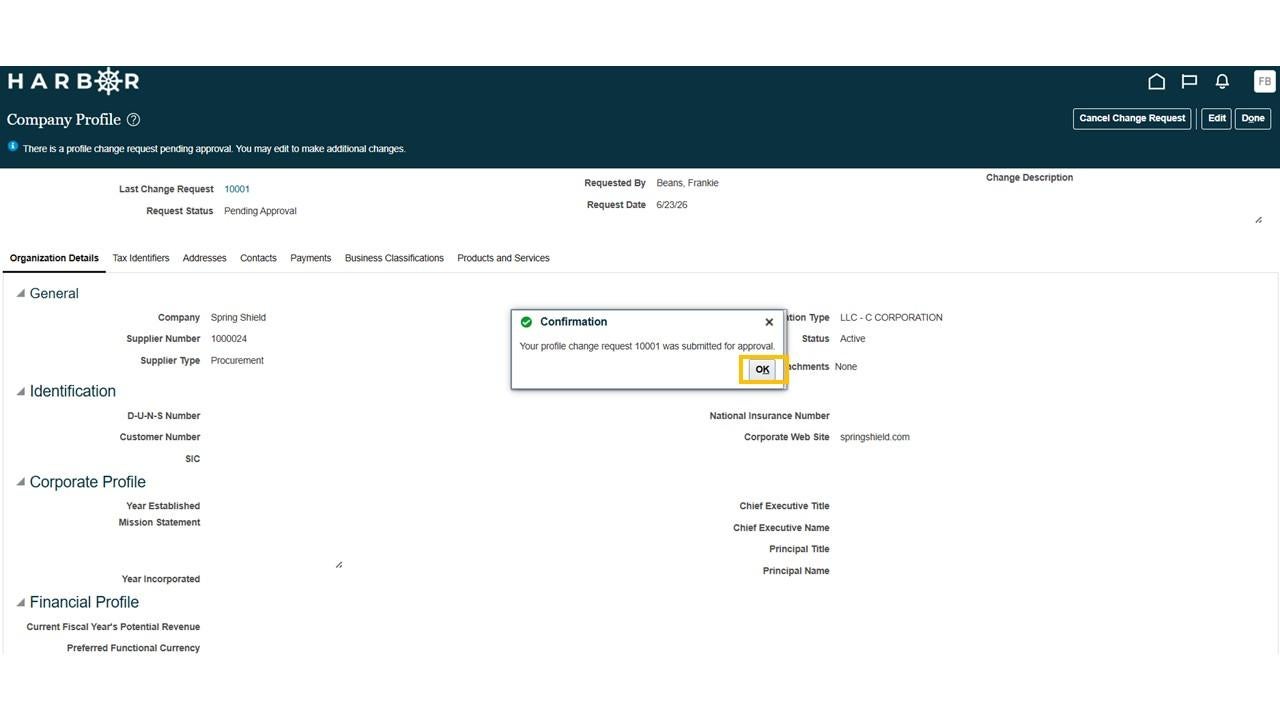Click the springshield.com website text
This screenshot has width=1280, height=720.
[x=875, y=437]
